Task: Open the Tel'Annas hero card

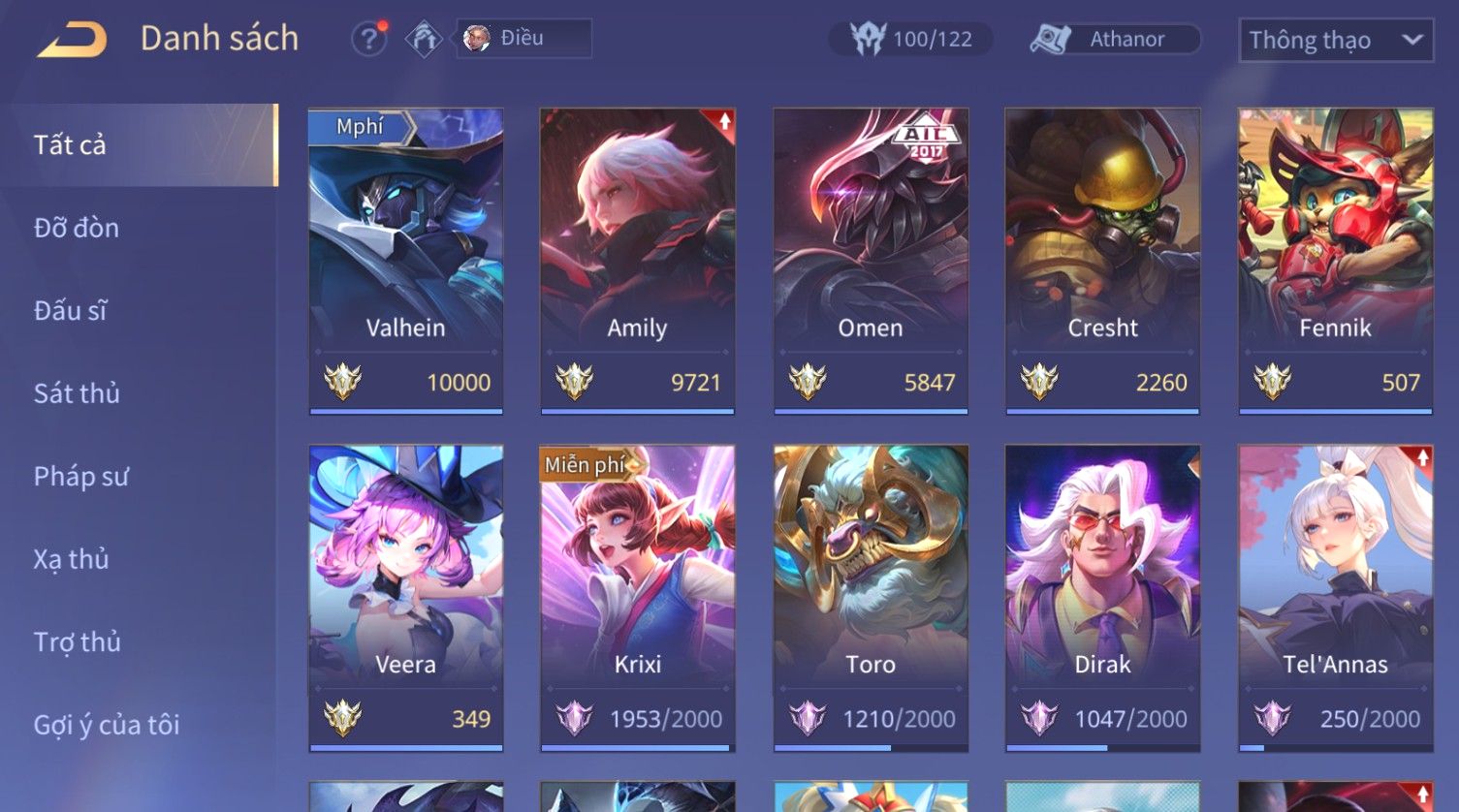Action: (x=1336, y=598)
